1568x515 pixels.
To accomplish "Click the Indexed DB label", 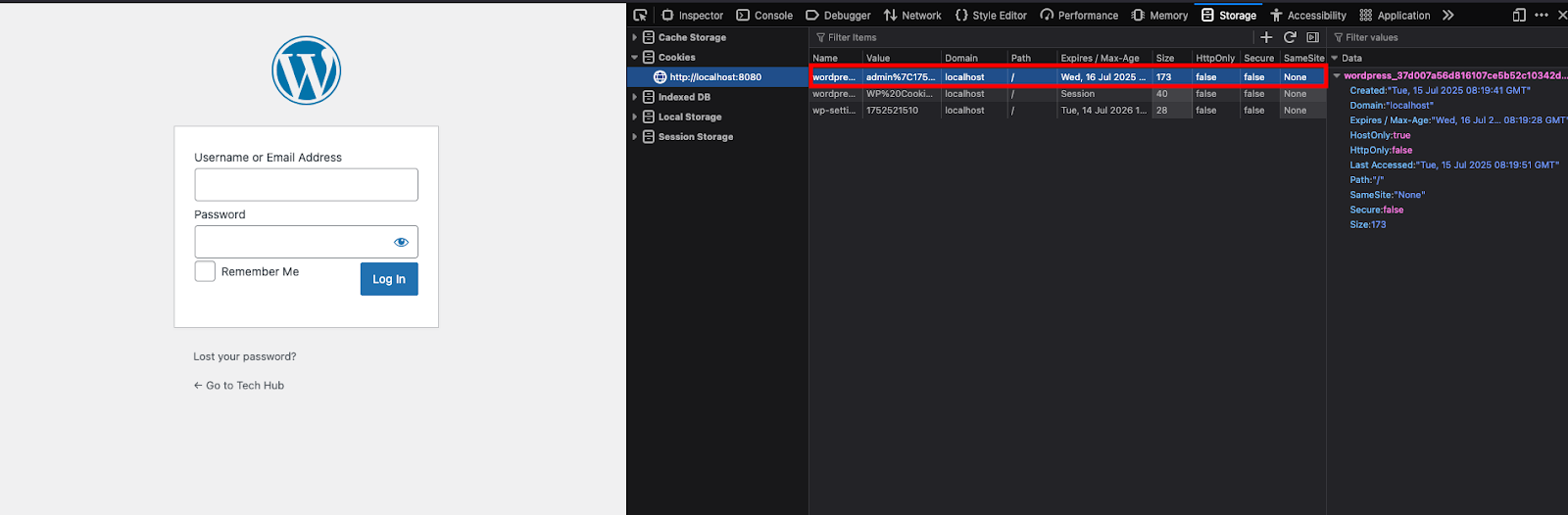I will click(x=684, y=97).
